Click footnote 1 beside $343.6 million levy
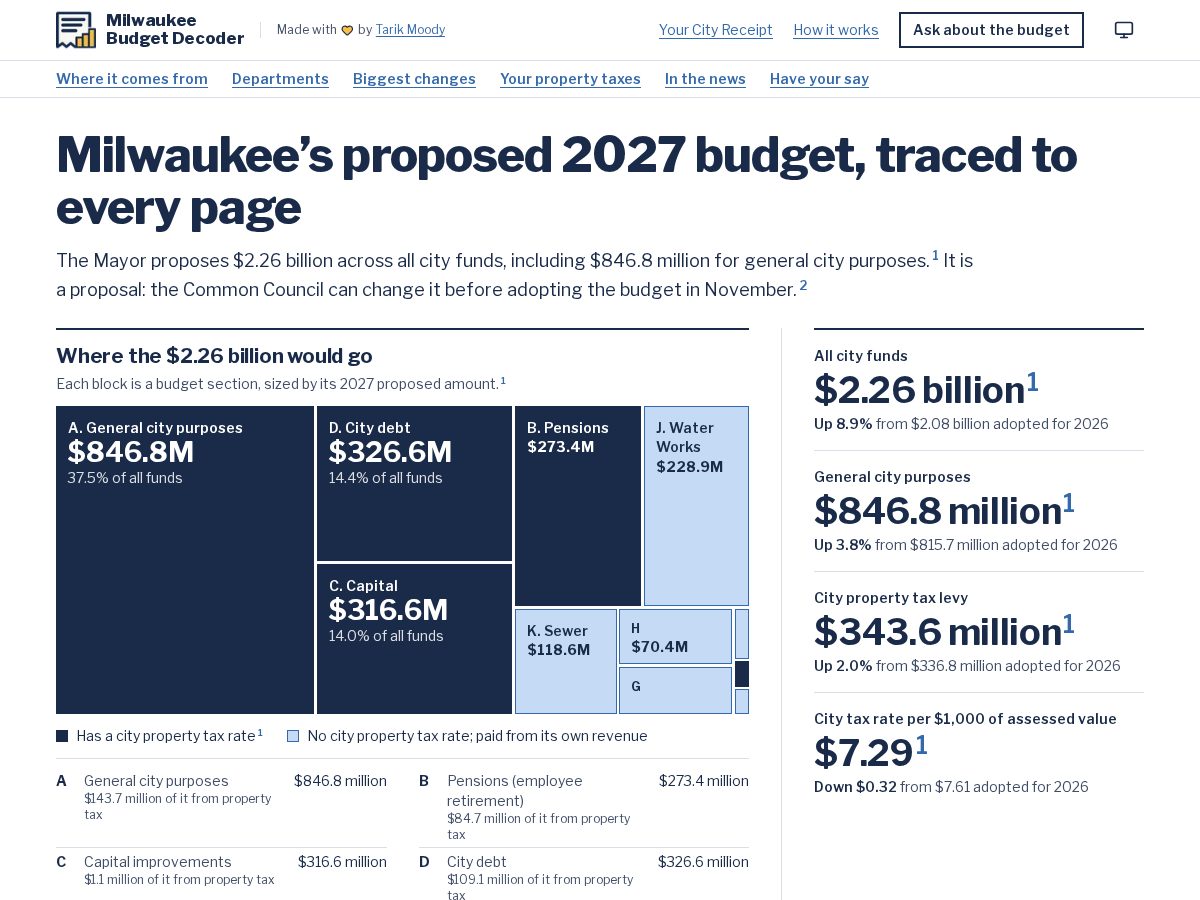The width and height of the screenshot is (1200, 900). (1069, 625)
